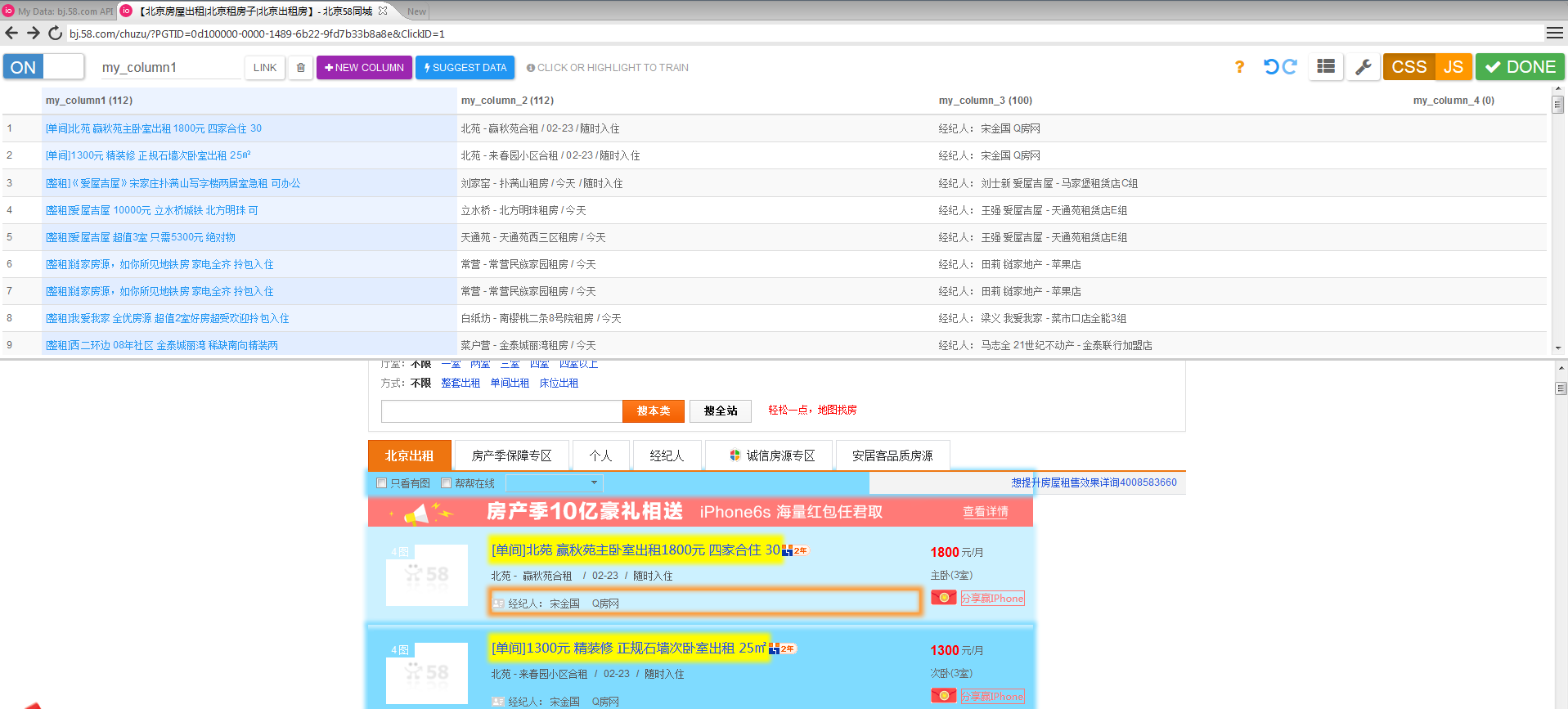Viewport: 1568px width, 709px height.
Task: Reload the page with the refresh icon
Action: [x=55, y=33]
